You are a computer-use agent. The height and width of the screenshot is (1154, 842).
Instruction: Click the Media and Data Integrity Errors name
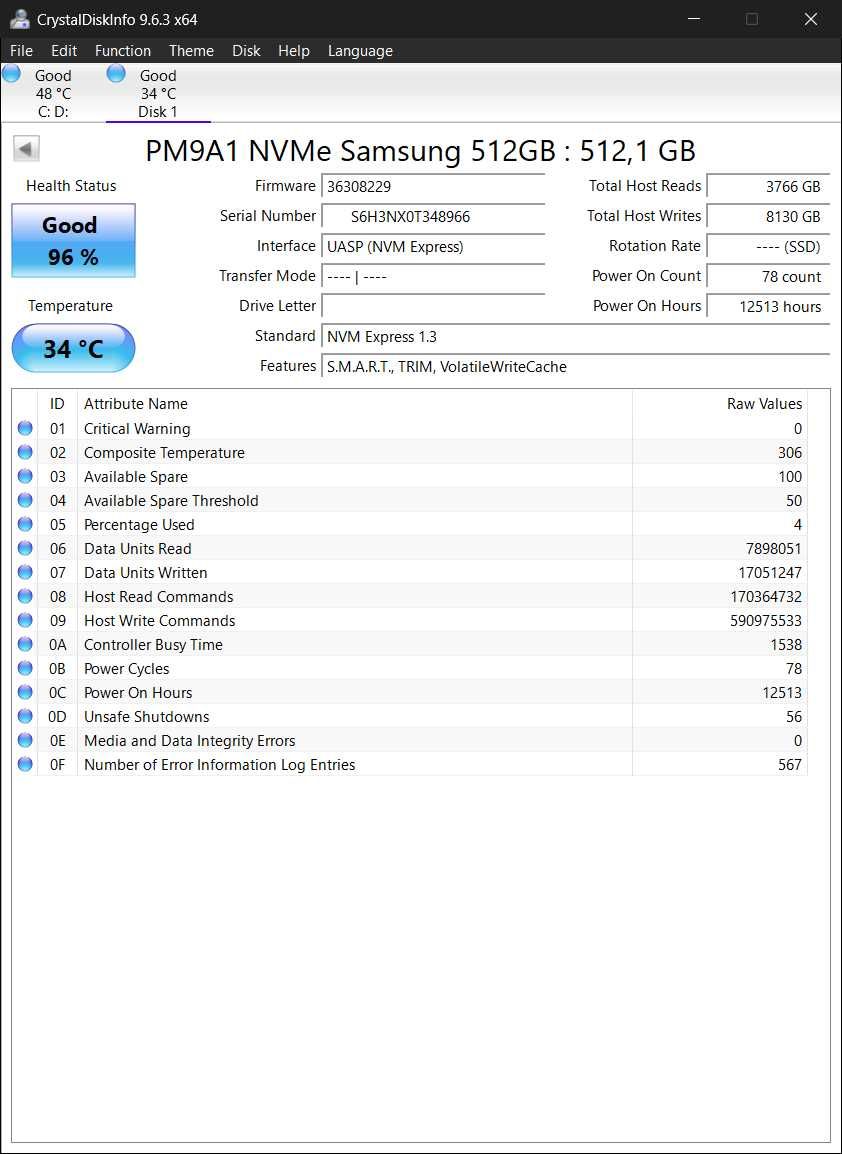coord(190,740)
